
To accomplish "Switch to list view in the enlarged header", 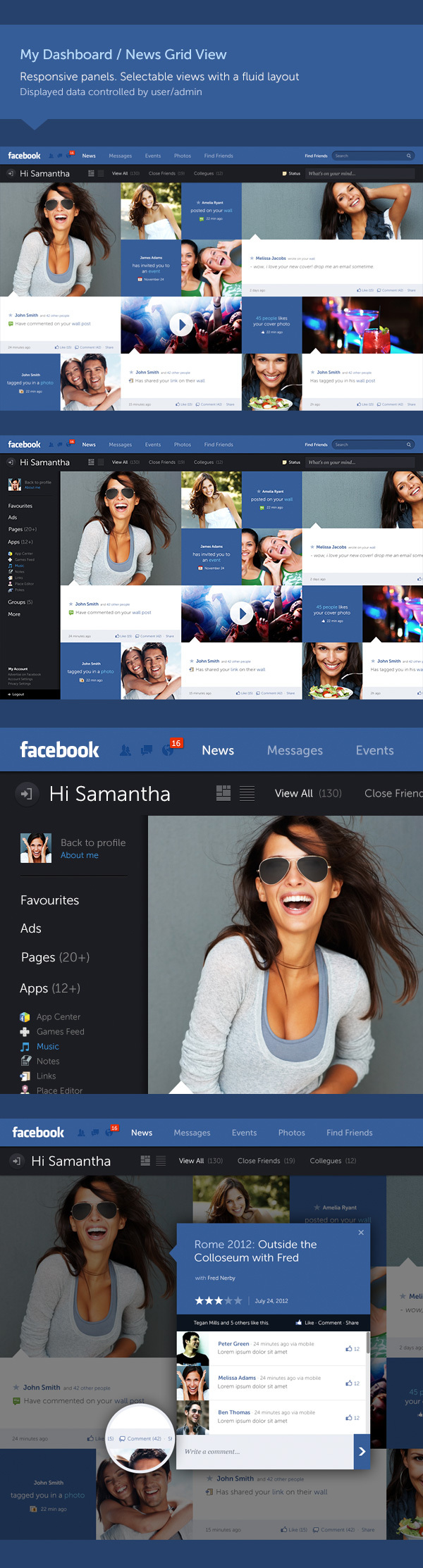I will coord(247,793).
